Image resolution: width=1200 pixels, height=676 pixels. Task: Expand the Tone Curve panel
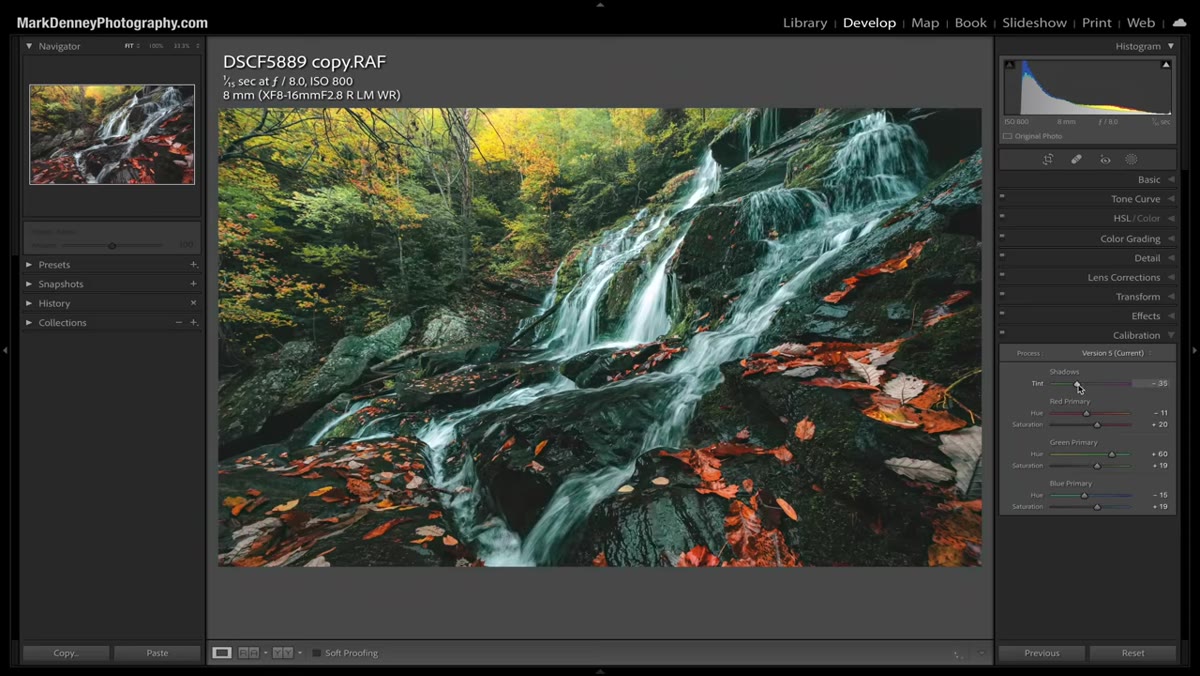click(x=1171, y=199)
